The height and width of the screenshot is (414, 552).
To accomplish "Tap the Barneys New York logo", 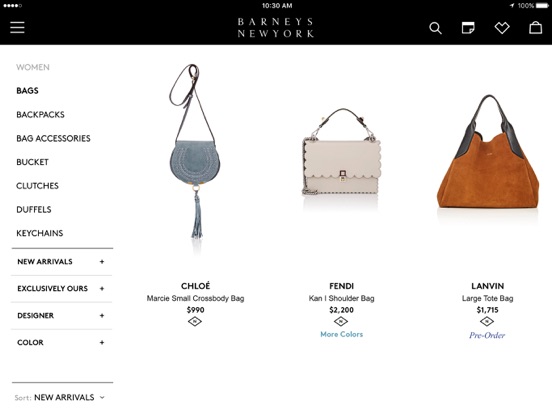I will click(276, 27).
